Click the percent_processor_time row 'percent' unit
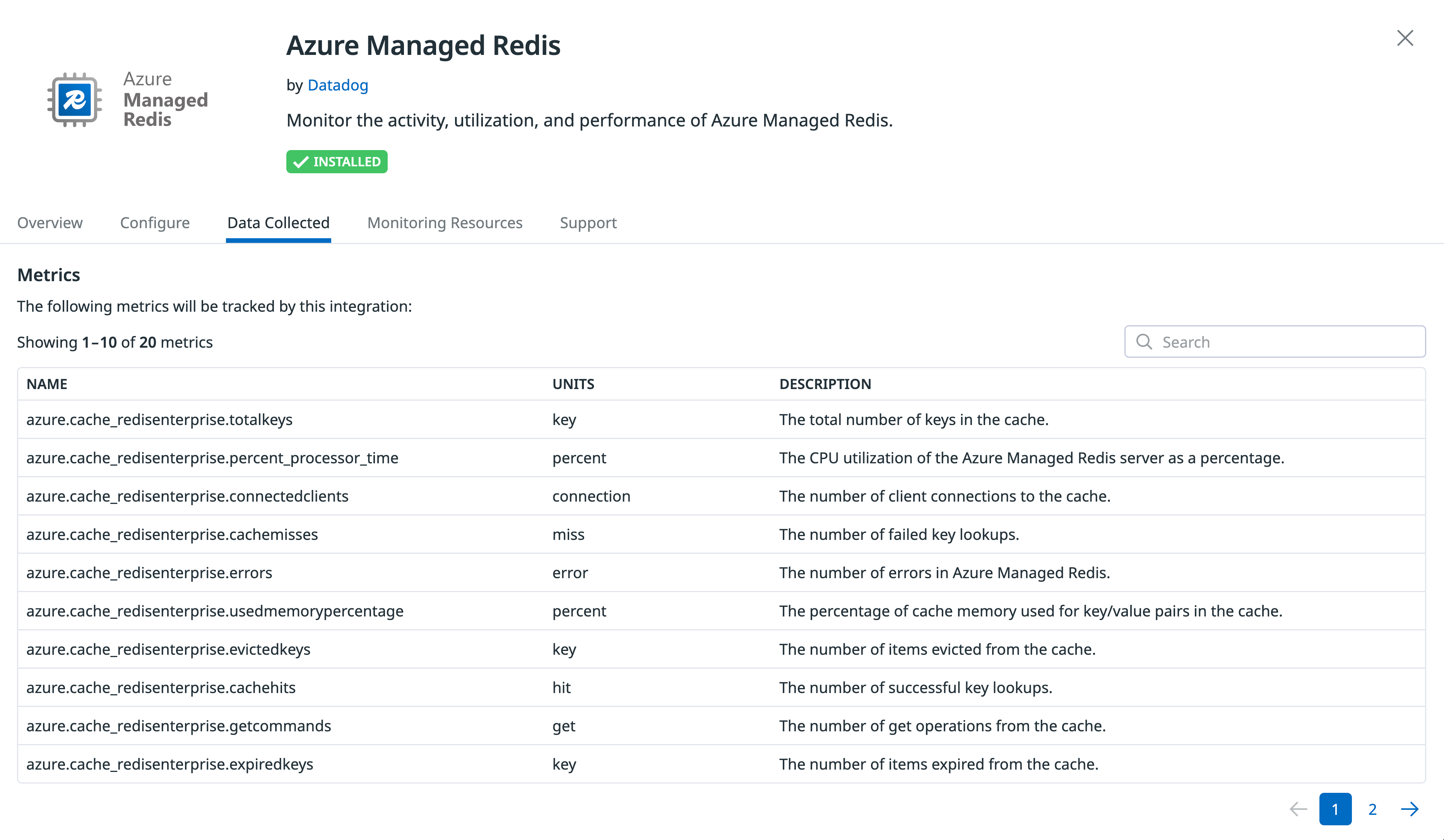This screenshot has width=1444, height=840. click(579, 458)
